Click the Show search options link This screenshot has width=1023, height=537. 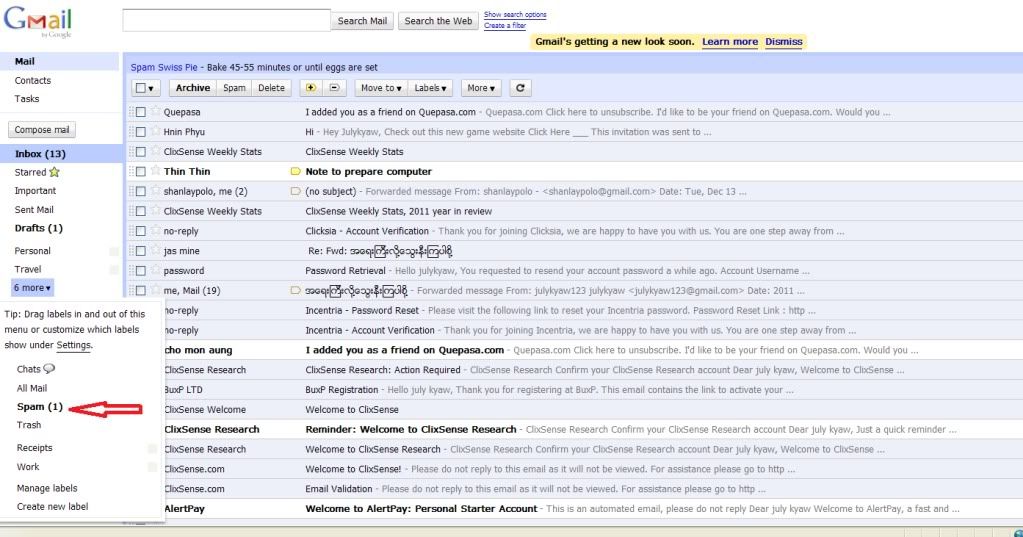pos(515,14)
